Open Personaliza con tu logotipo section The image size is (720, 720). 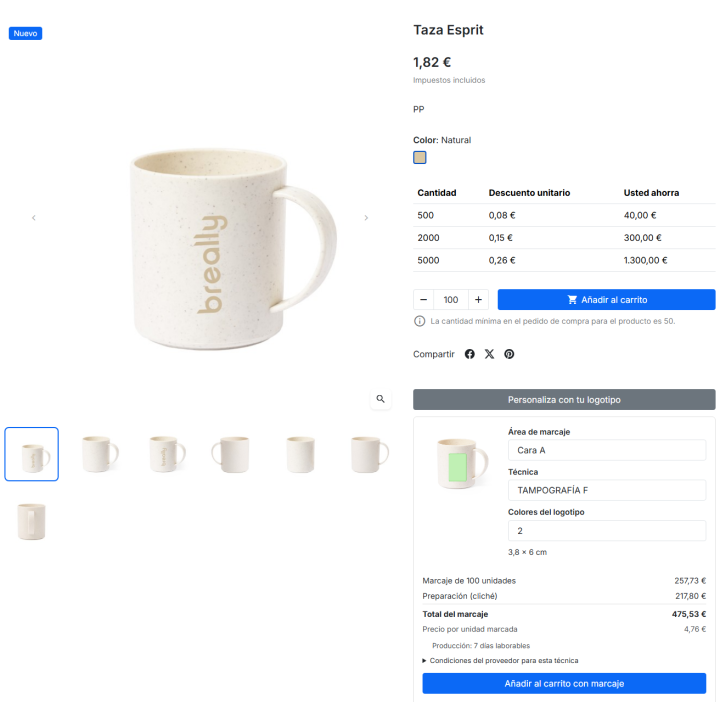(x=564, y=400)
